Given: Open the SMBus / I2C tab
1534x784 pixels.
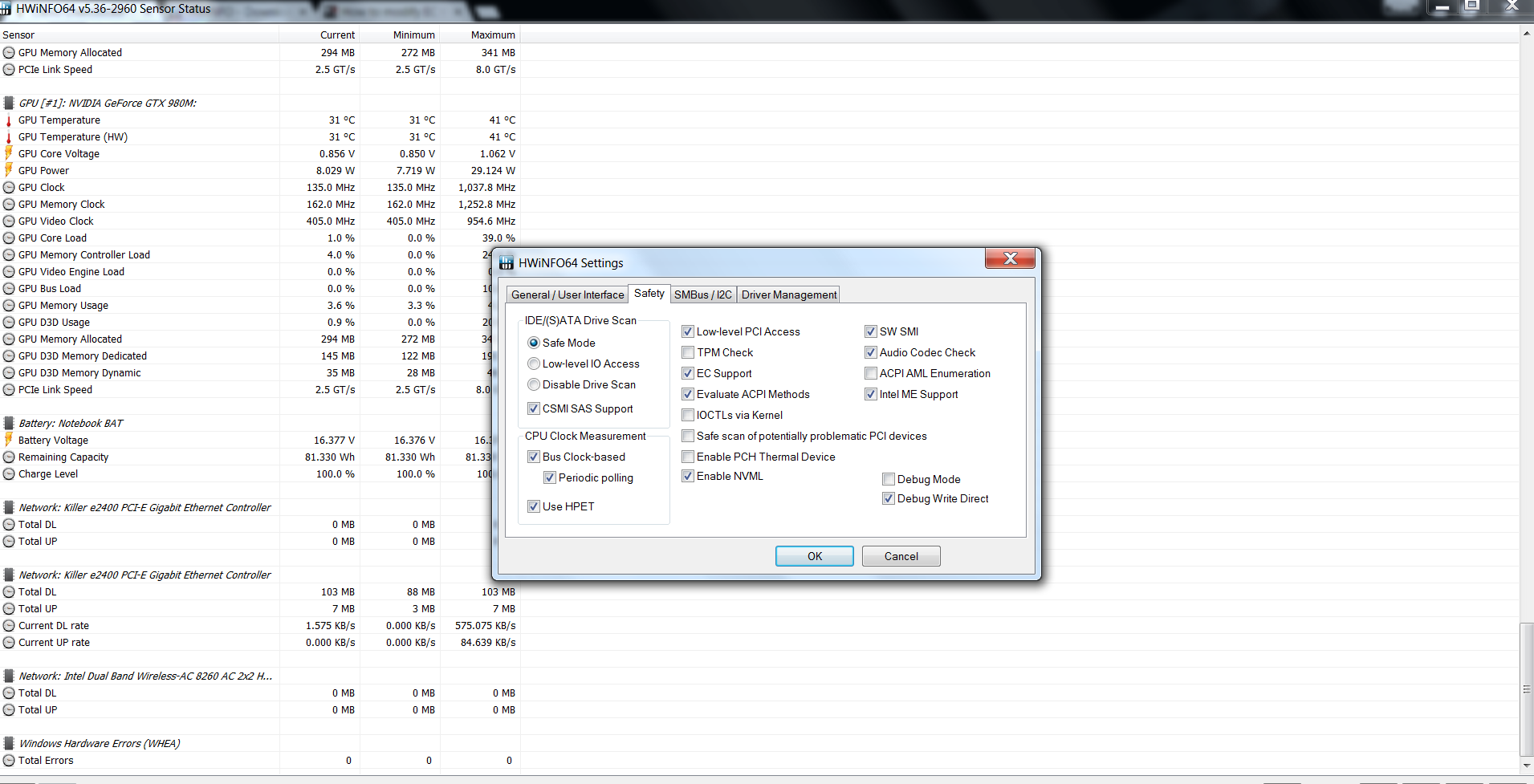Looking at the screenshot, I should point(703,295).
